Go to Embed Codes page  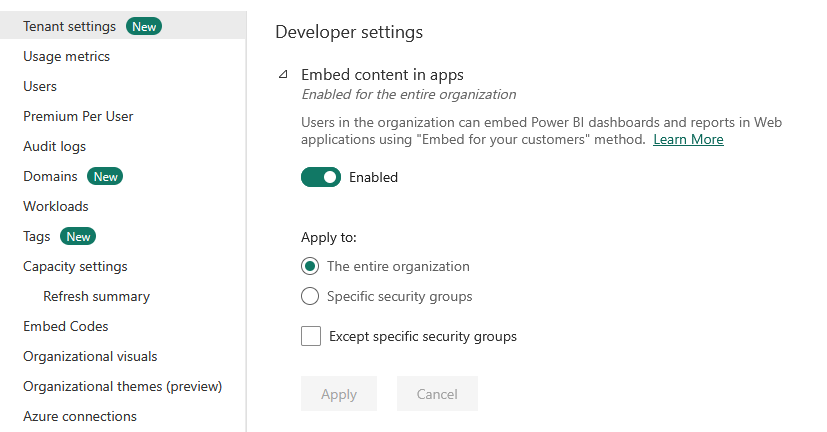[66, 326]
